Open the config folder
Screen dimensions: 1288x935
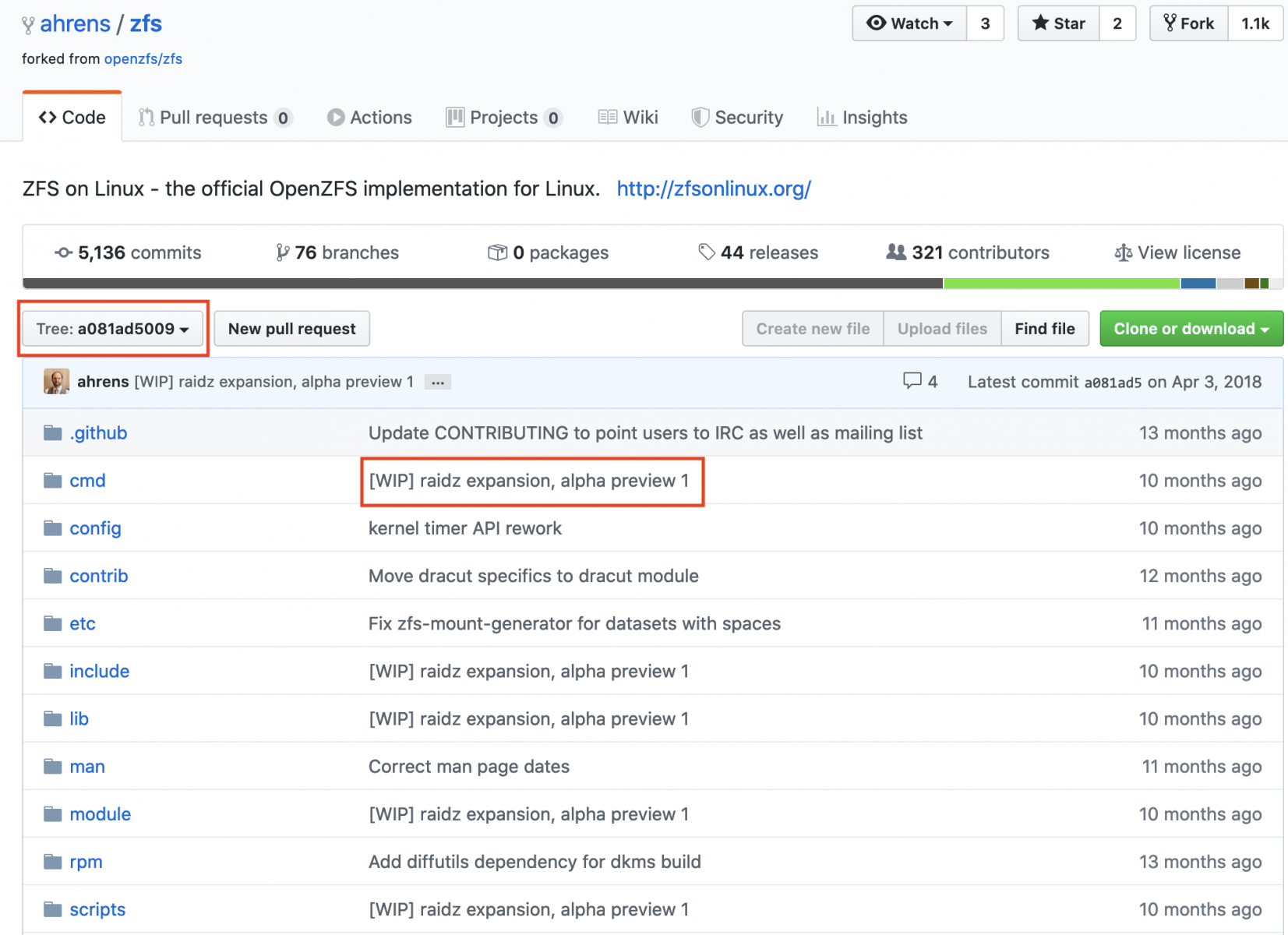click(x=95, y=528)
